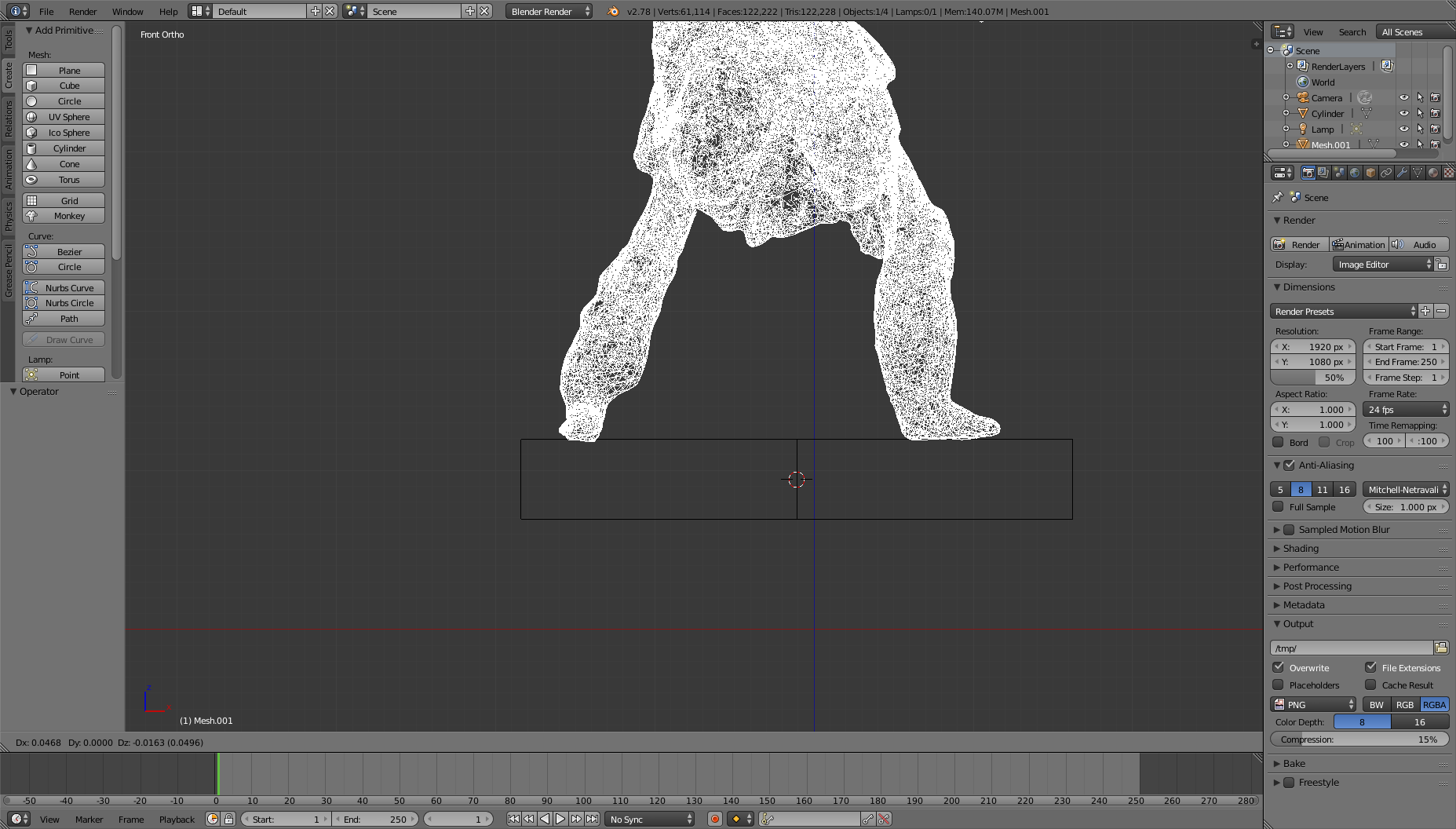
Task: Remove render preset with minus icon
Action: click(1441, 311)
